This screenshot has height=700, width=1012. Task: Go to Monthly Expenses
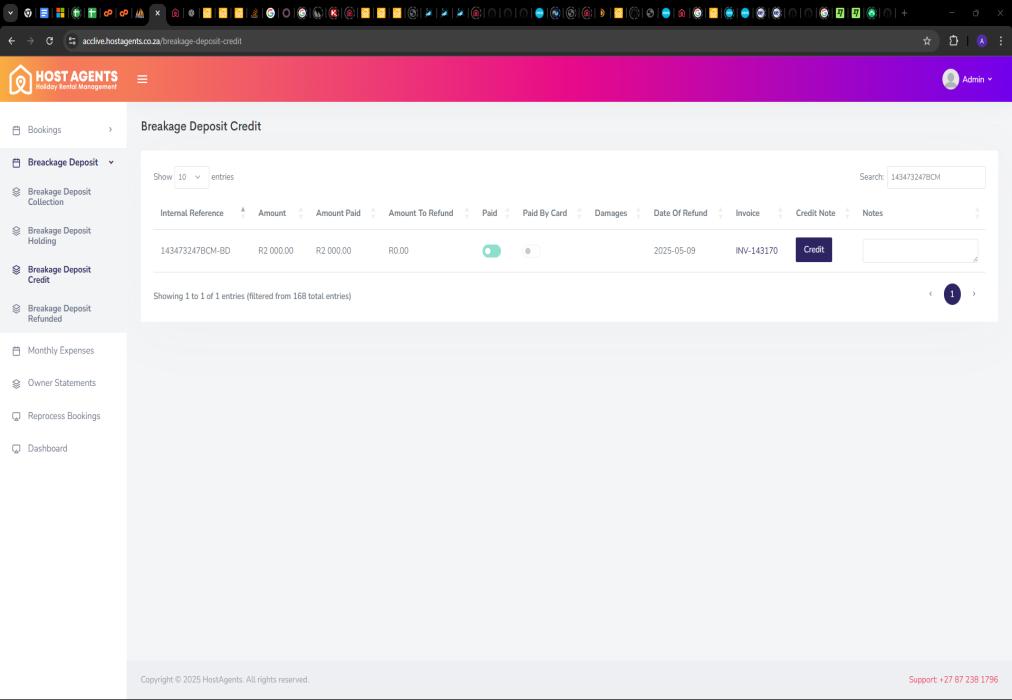pyautogui.click(x=60, y=351)
